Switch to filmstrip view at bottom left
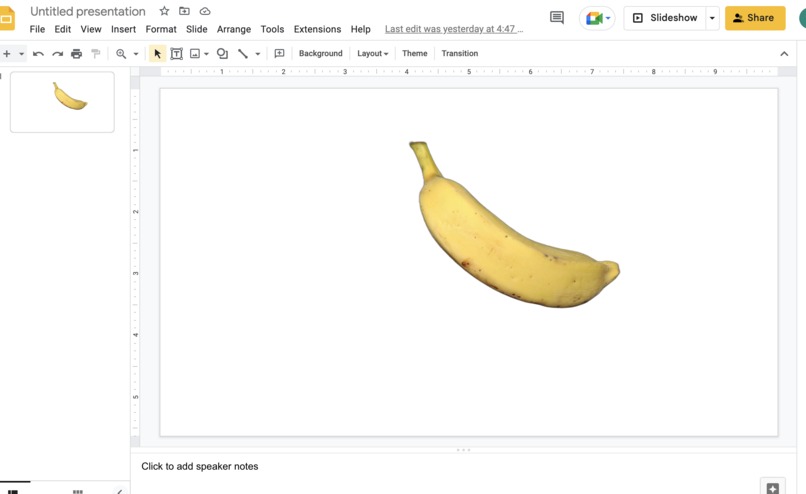806x494 pixels. (13, 491)
